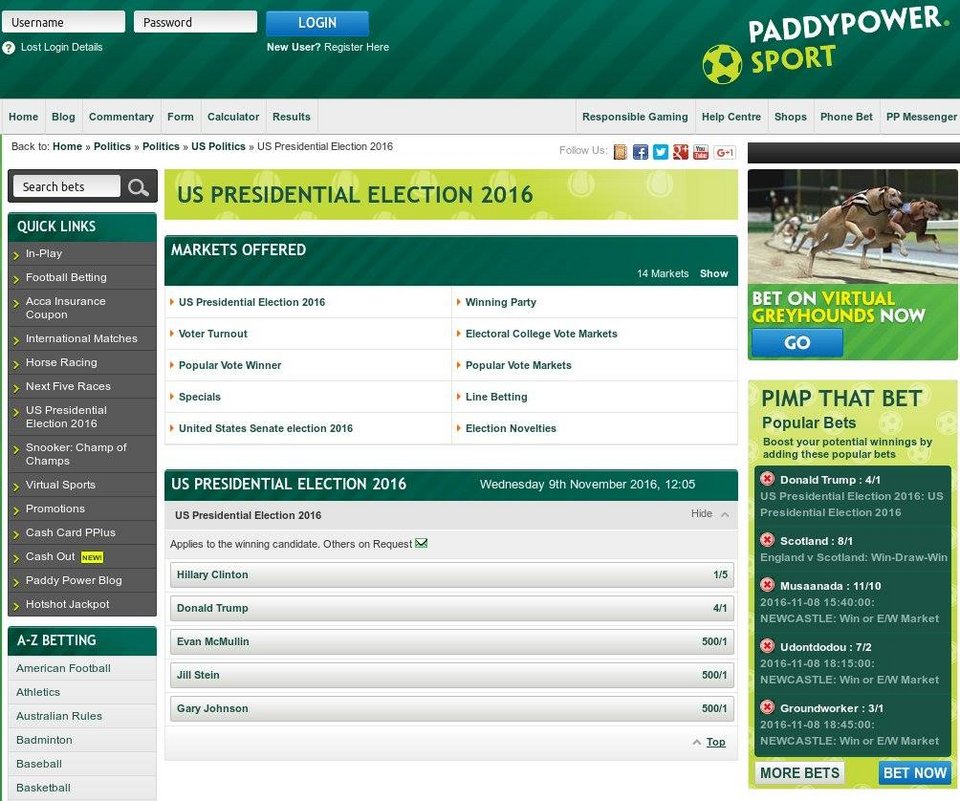Remove Donald Trump 4/1 popular bet
This screenshot has width=960, height=801.
(x=767, y=479)
